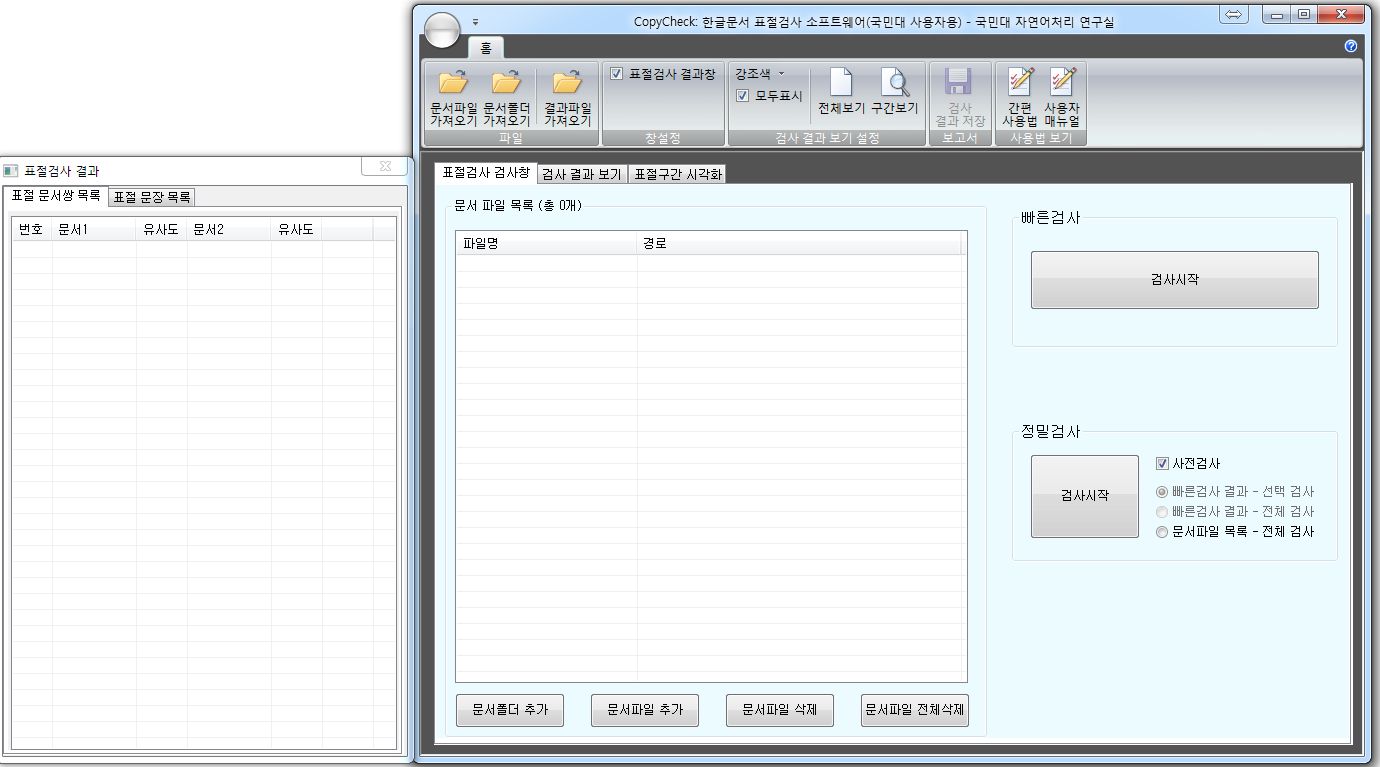Switch to 검사 결과 보기 tab
Viewport: 1380px width, 767px height.
point(582,174)
